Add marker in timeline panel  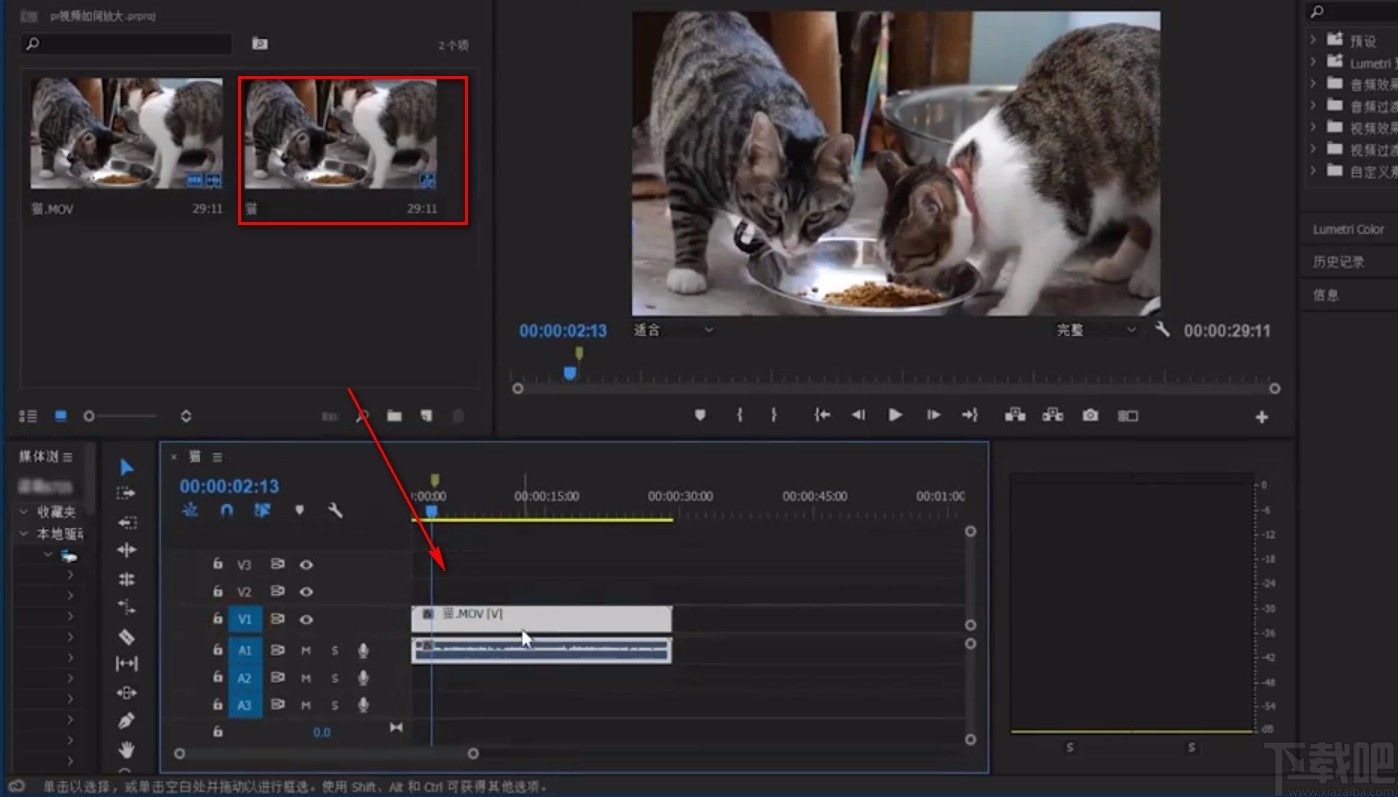299,510
